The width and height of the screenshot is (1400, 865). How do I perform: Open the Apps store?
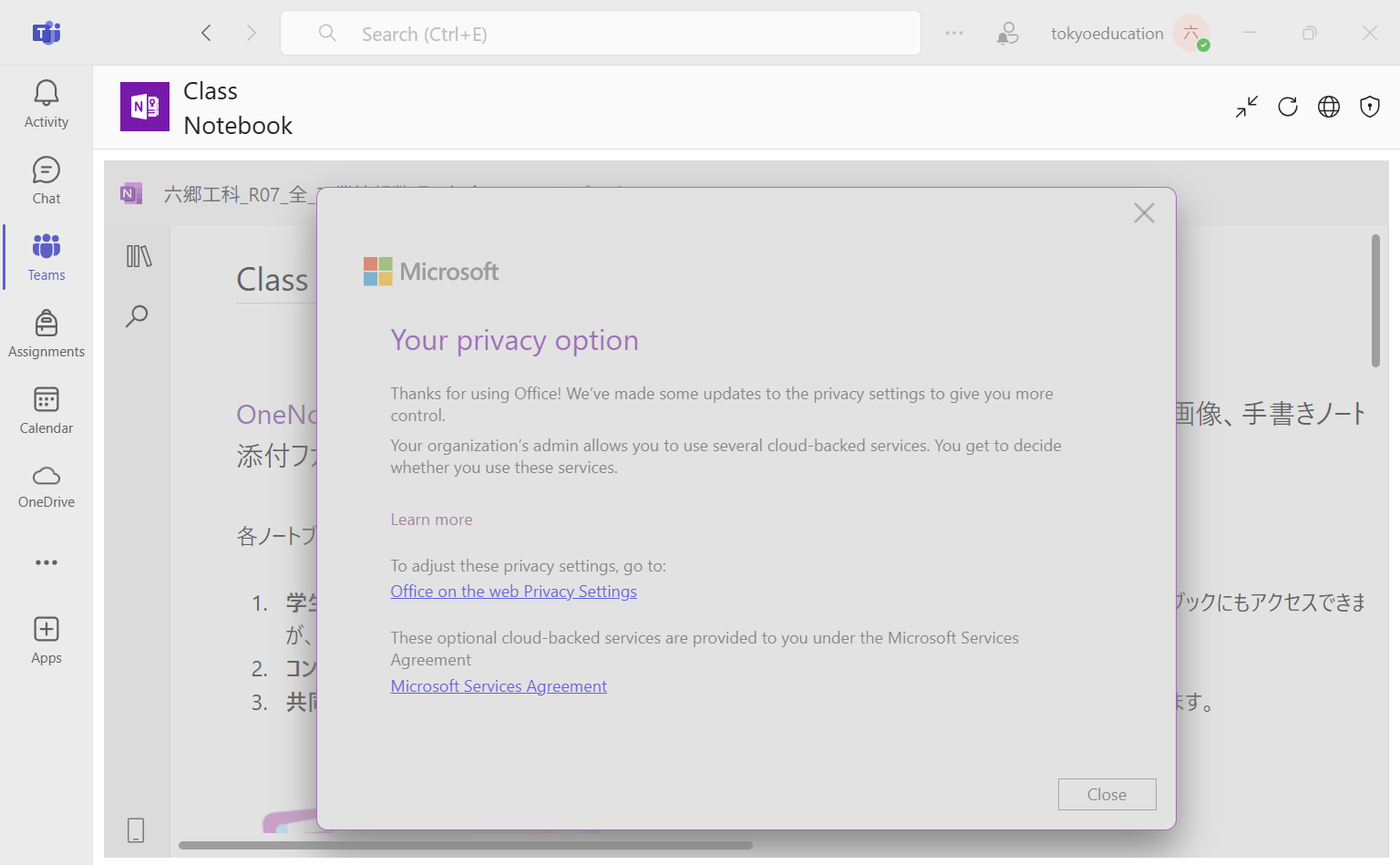(x=46, y=640)
